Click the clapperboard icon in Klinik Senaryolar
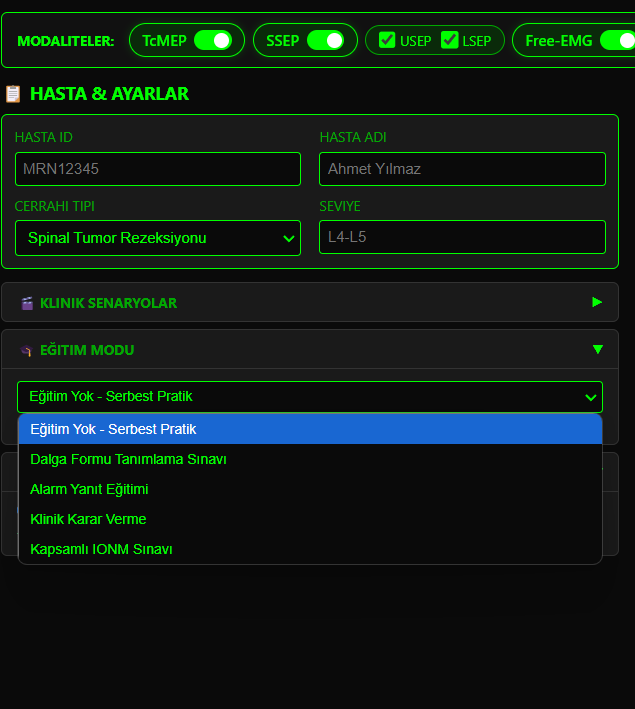This screenshot has height=709, width=635. click(x=27, y=303)
